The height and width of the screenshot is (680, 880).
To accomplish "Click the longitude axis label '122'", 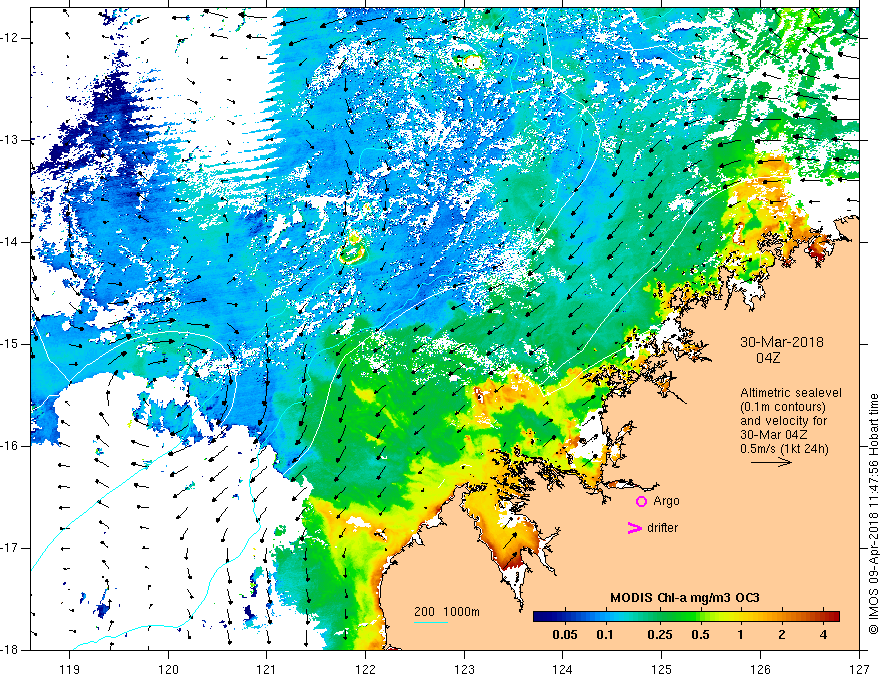I will click(x=365, y=669).
